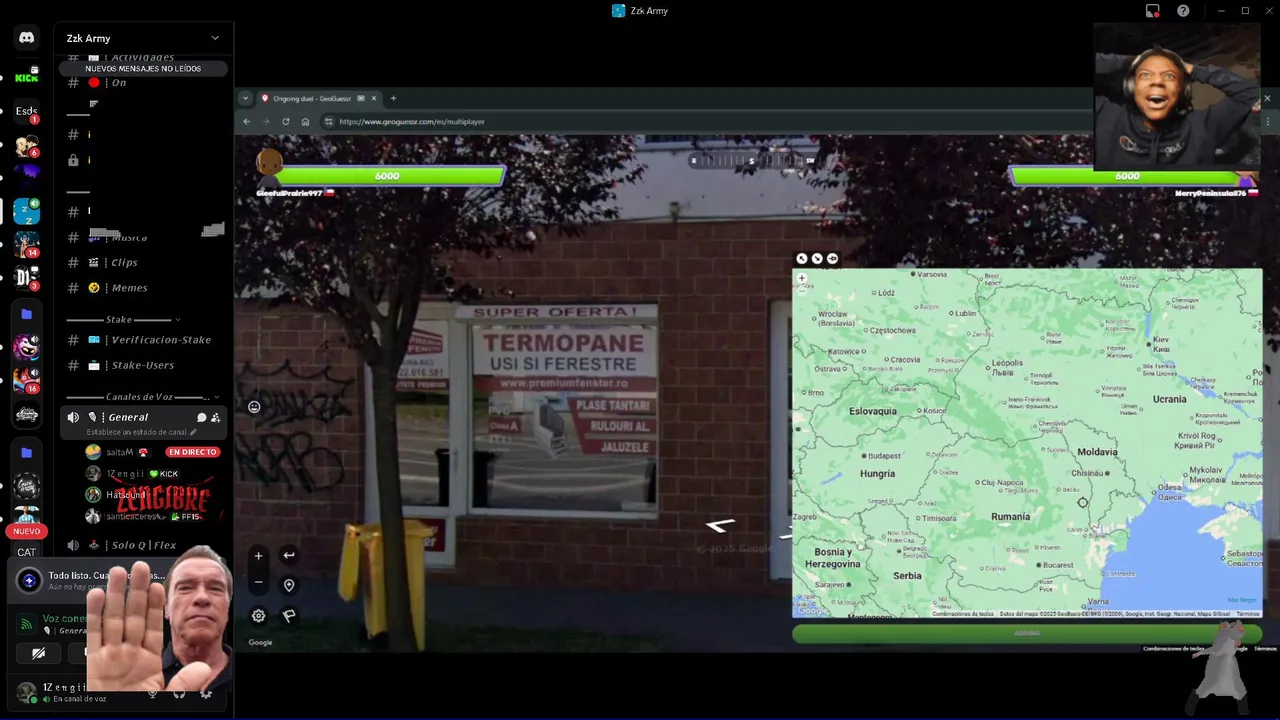Viewport: 1280px width, 720px height.
Task: Open server with 16 notification badge
Action: pyautogui.click(x=26, y=380)
